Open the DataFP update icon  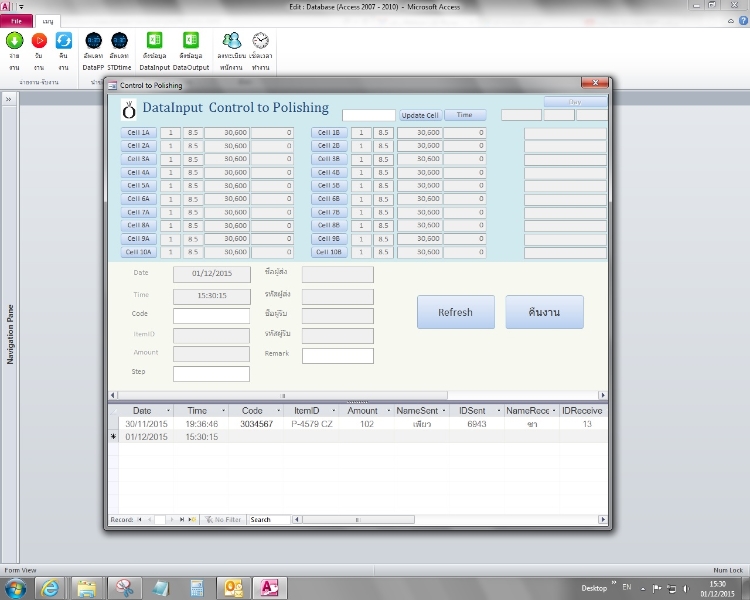[94, 41]
